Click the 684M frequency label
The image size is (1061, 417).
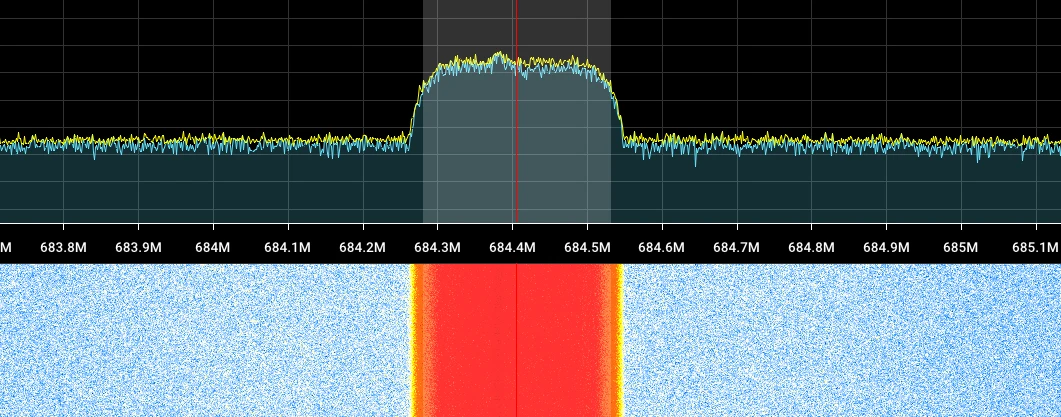[x=213, y=247]
